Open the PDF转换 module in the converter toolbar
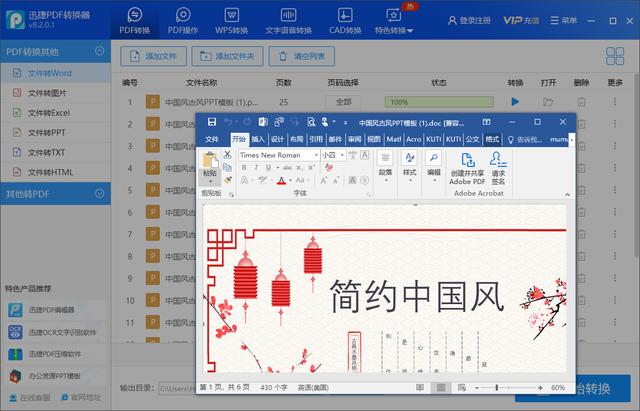 tap(135, 20)
